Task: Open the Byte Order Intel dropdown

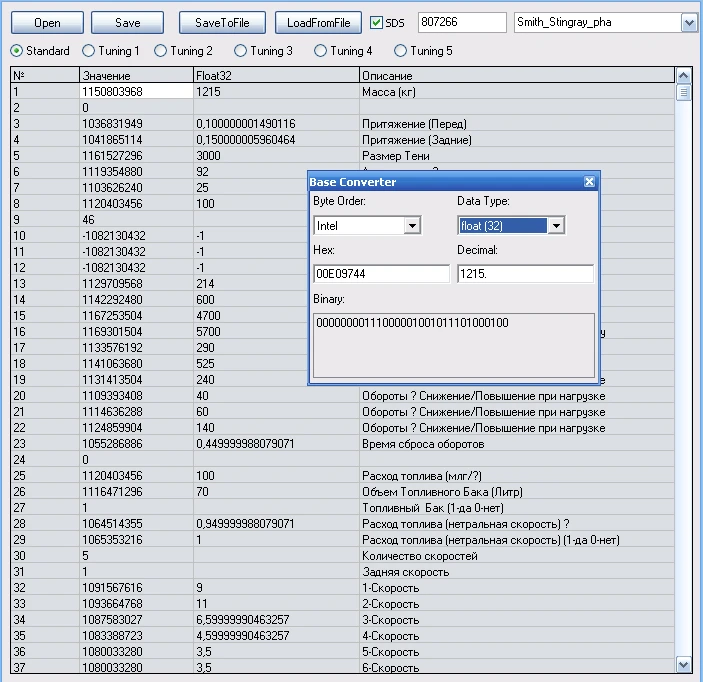Action: pyautogui.click(x=411, y=226)
